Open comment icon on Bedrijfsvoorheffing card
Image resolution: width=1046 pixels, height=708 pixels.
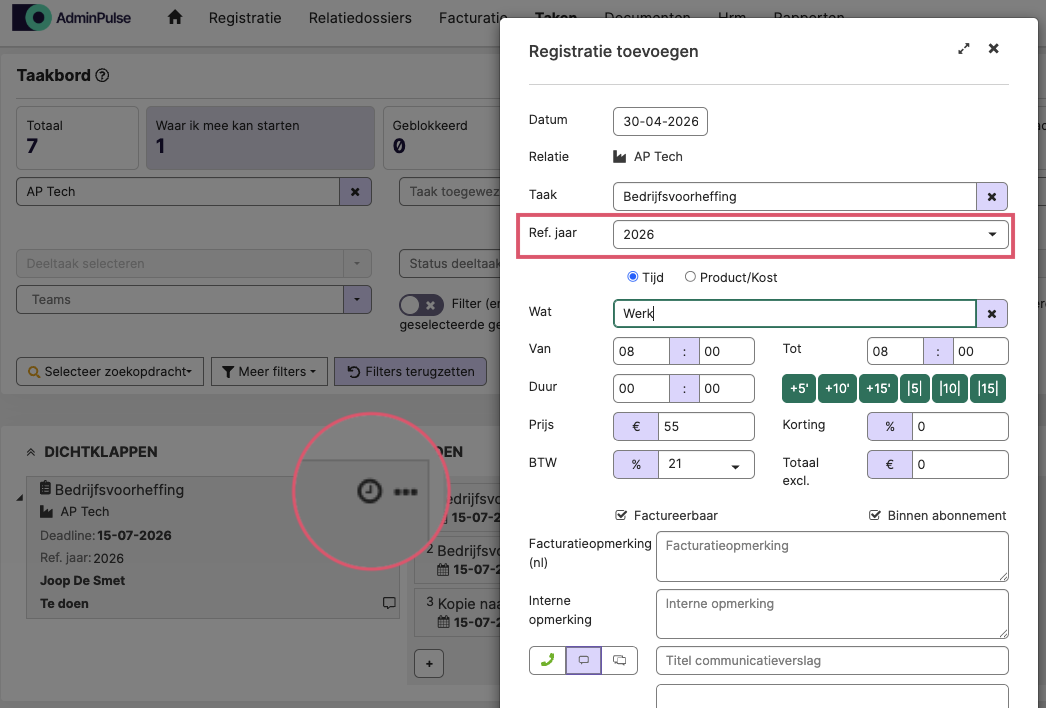pyautogui.click(x=389, y=603)
